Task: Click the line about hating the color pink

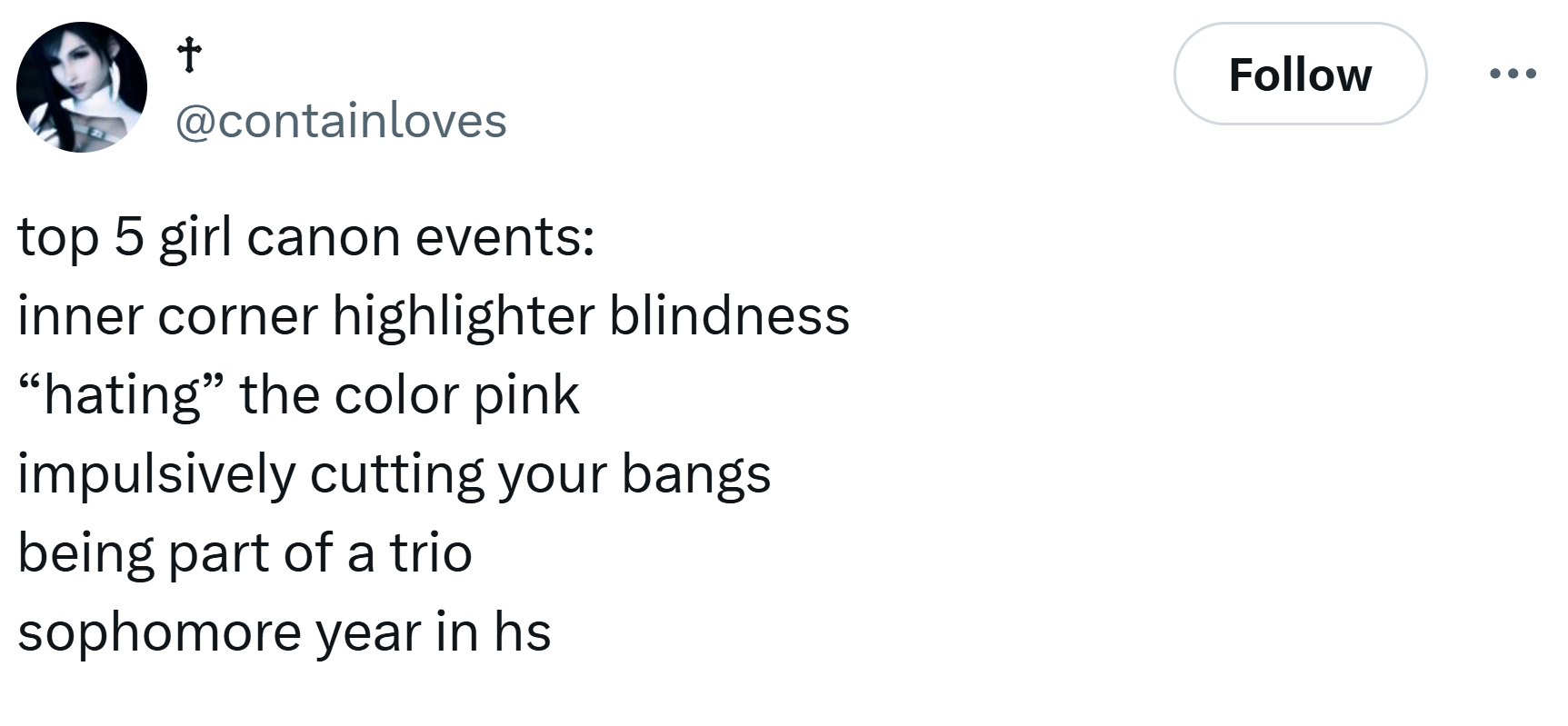Action: pos(298,395)
